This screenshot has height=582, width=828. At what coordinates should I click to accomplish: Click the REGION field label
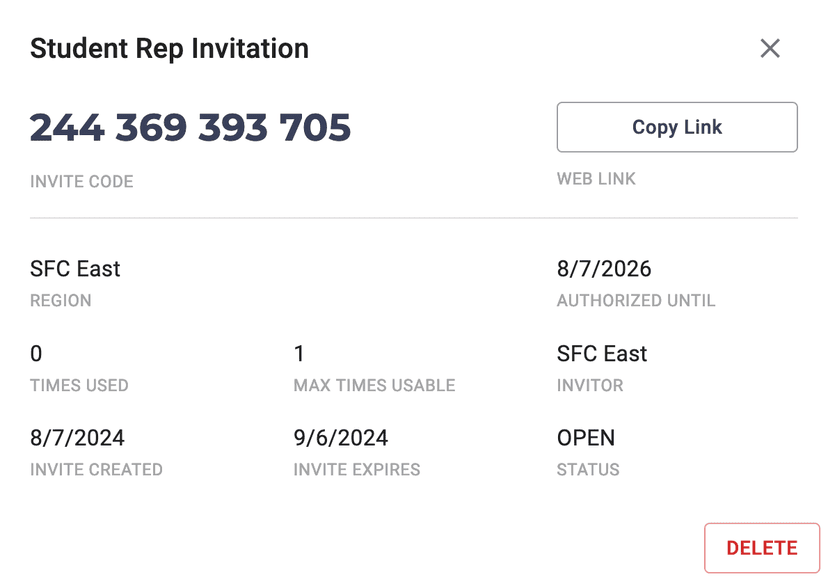tap(60, 301)
